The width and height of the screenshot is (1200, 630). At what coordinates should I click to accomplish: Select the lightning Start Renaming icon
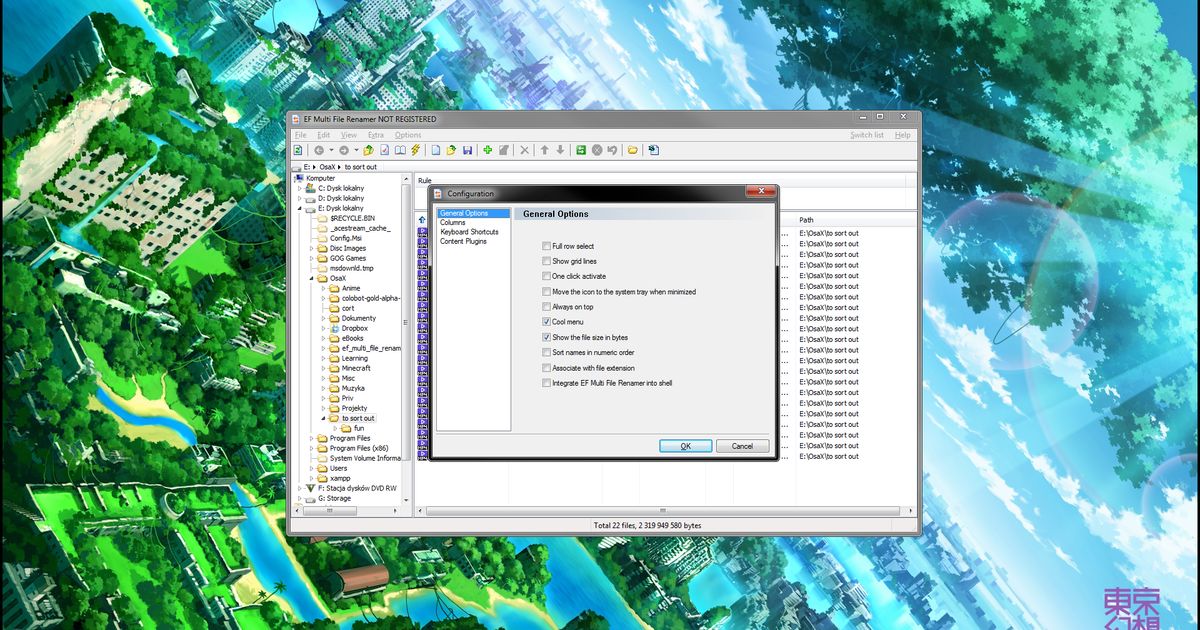click(415, 149)
